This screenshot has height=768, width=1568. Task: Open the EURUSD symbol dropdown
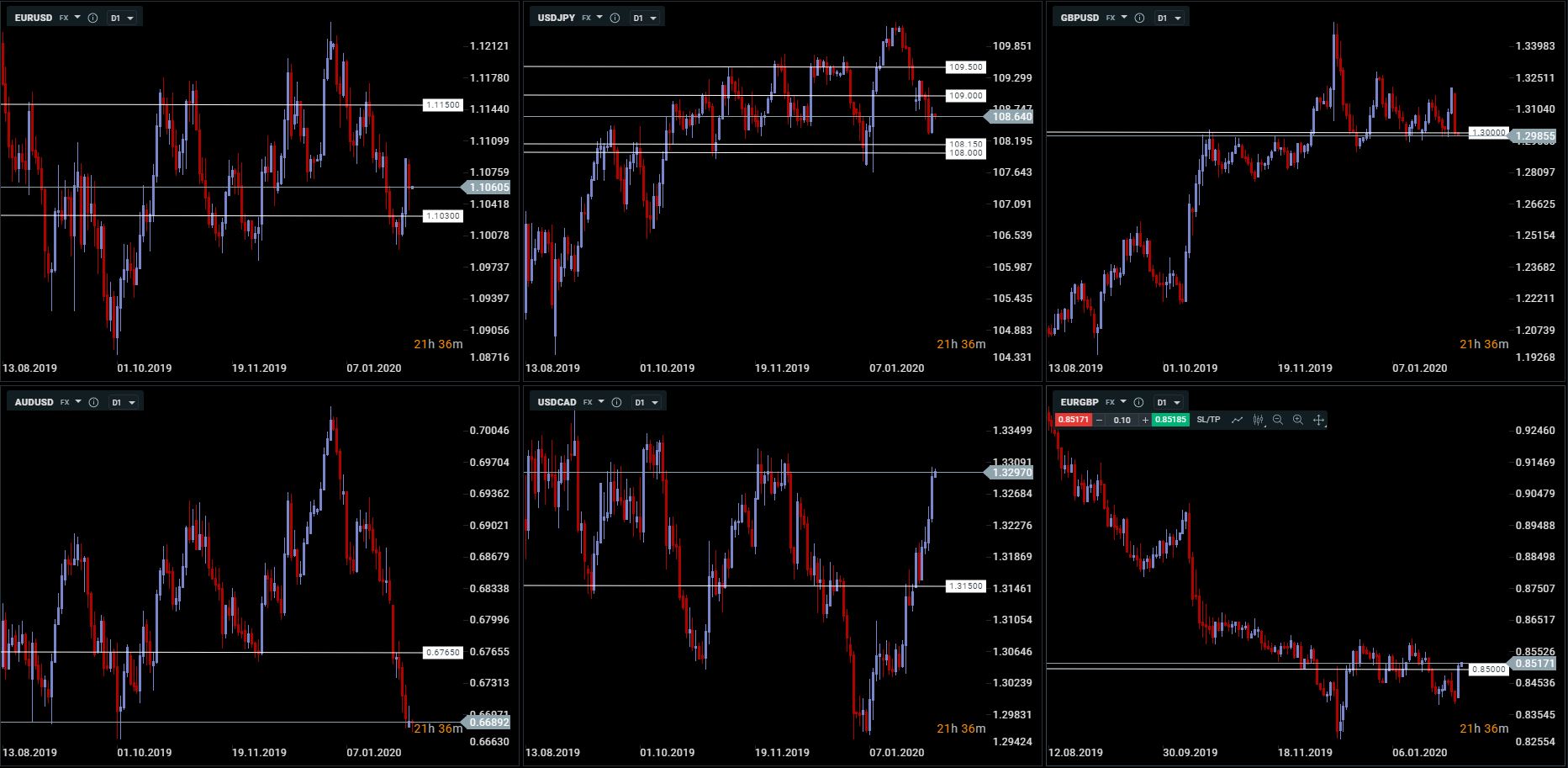(x=78, y=17)
